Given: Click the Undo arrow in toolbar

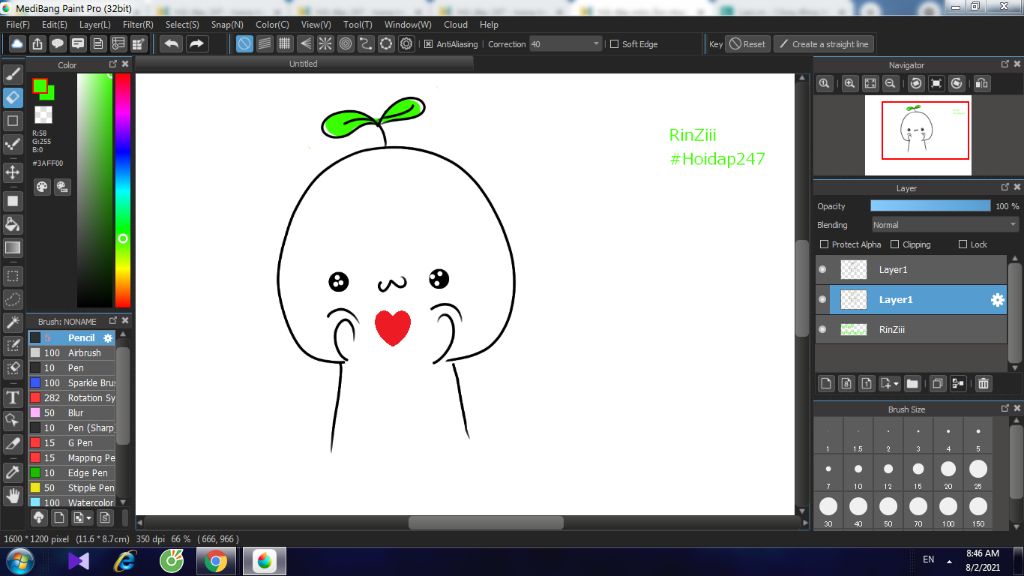Looking at the screenshot, I should tap(171, 44).
